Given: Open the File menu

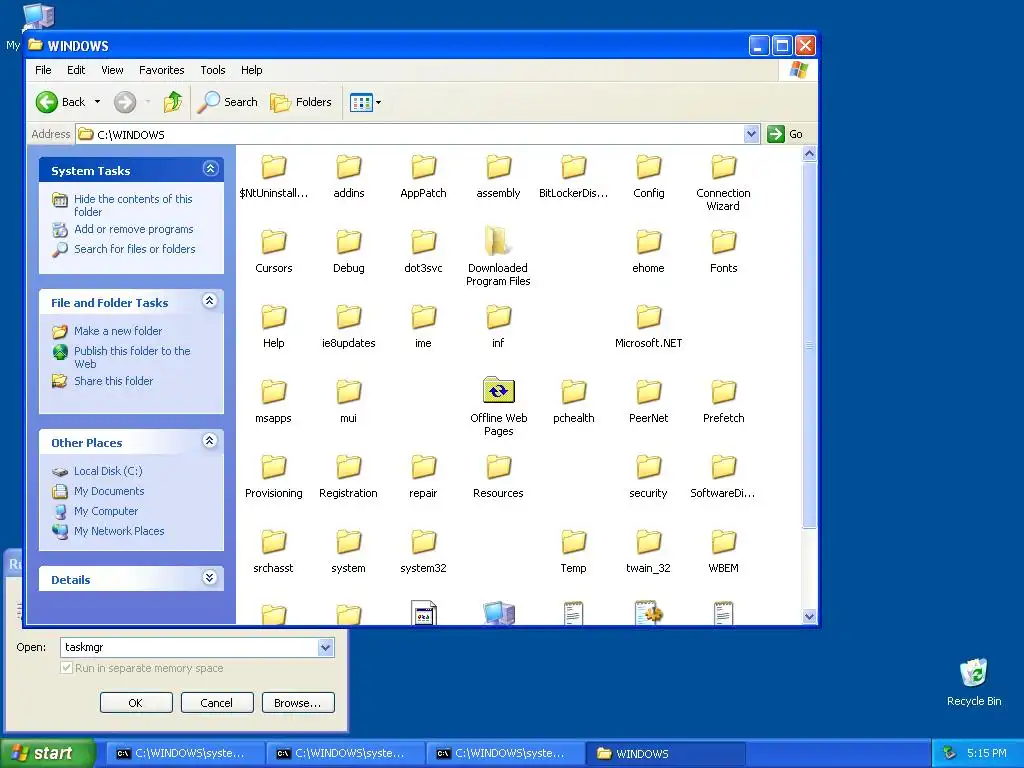Looking at the screenshot, I should tap(43, 70).
